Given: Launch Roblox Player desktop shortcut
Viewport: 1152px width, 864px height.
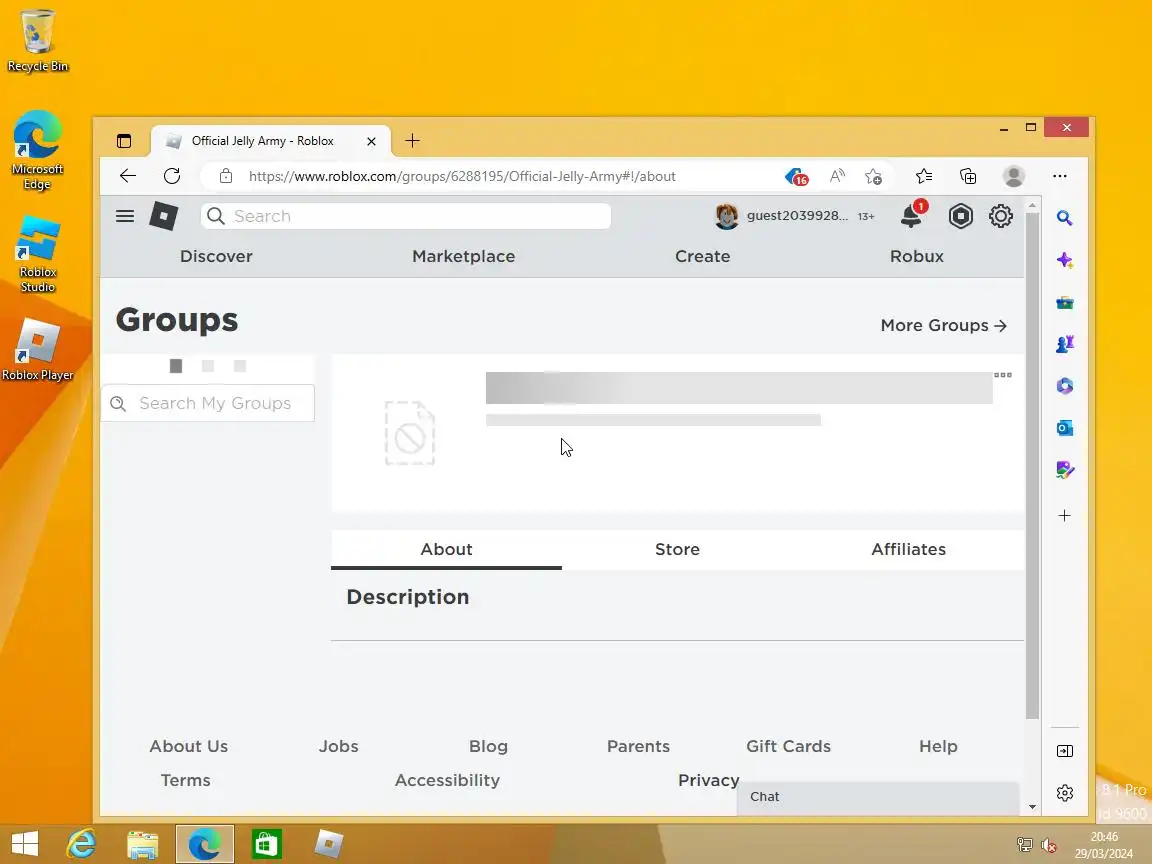Looking at the screenshot, I should pos(37,350).
